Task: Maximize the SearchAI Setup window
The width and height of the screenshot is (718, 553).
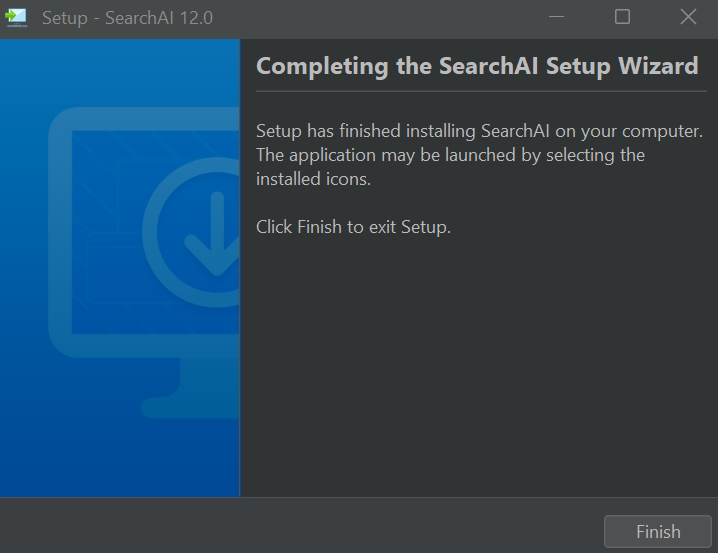Action: 622,17
